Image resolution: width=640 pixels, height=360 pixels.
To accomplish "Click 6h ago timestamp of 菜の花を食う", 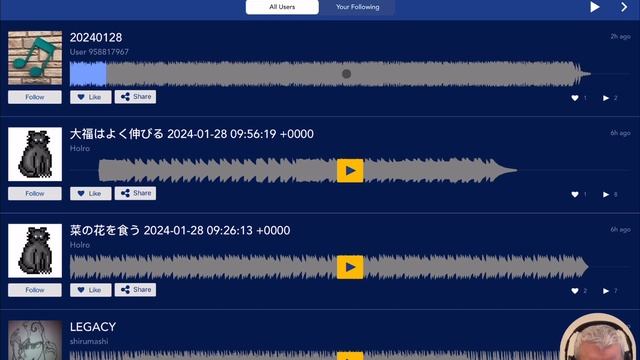I will pos(620,230).
